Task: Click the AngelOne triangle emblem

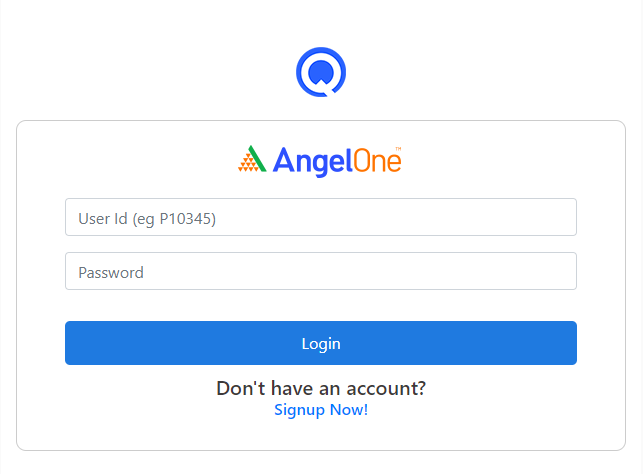Action: coord(252,159)
